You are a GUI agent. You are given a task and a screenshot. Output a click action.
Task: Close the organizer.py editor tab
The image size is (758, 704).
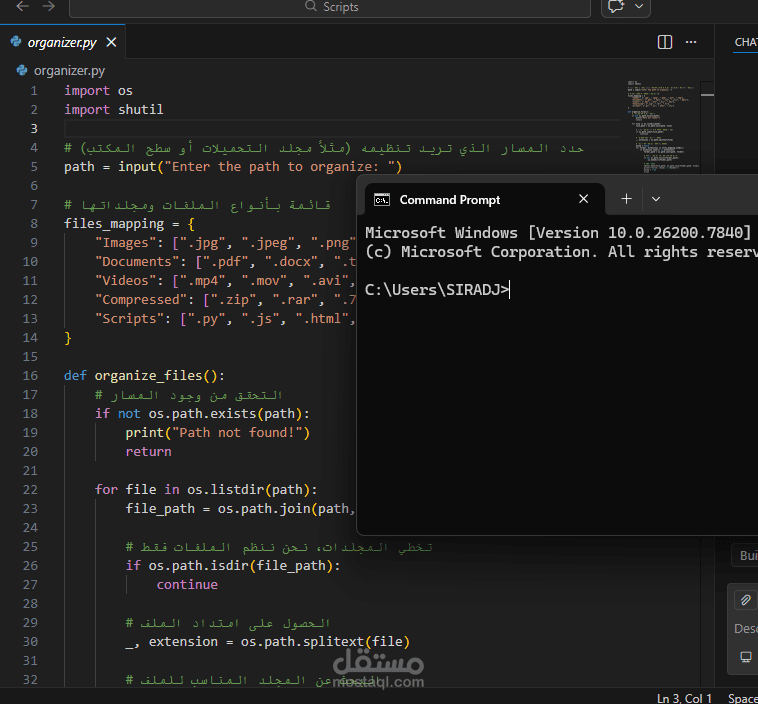tap(112, 43)
